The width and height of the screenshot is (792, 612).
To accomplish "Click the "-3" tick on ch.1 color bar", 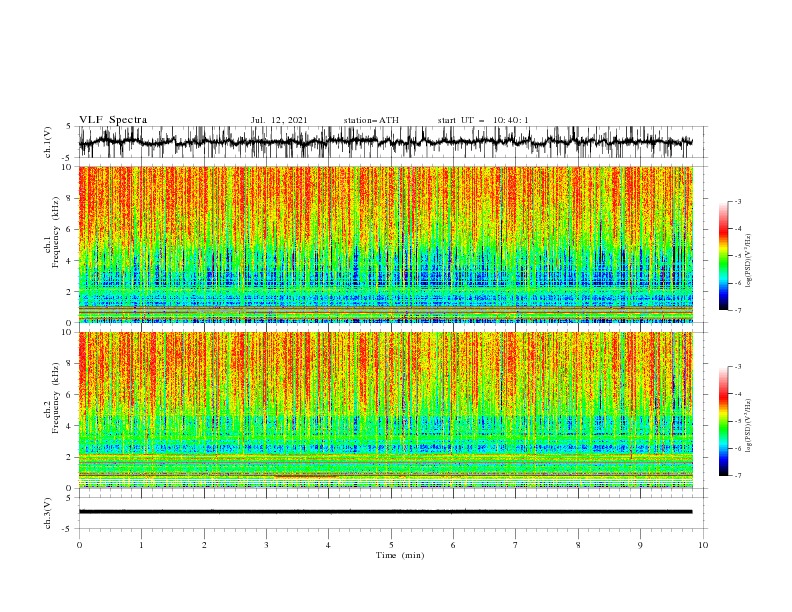I will [737, 201].
